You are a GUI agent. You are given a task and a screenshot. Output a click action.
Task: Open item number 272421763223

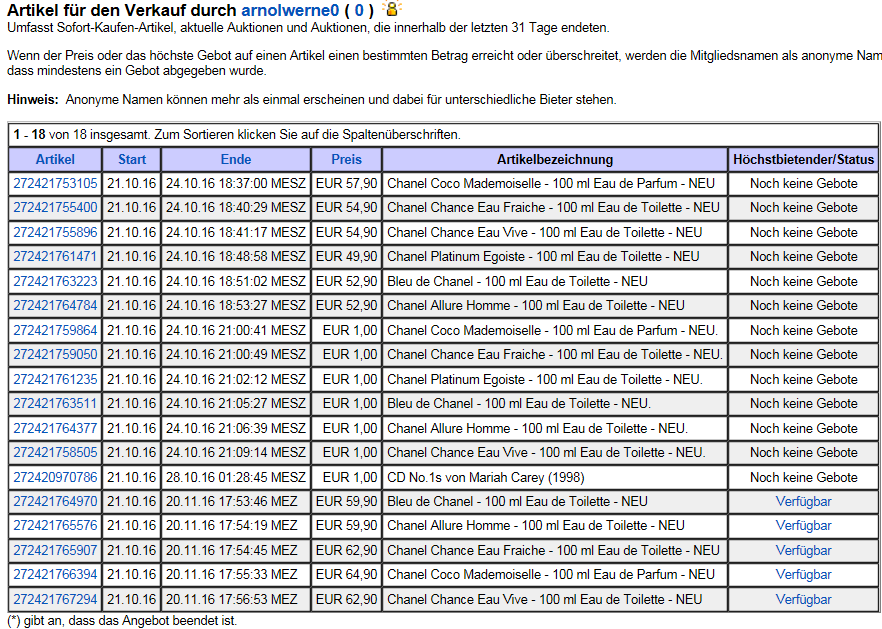click(x=55, y=281)
